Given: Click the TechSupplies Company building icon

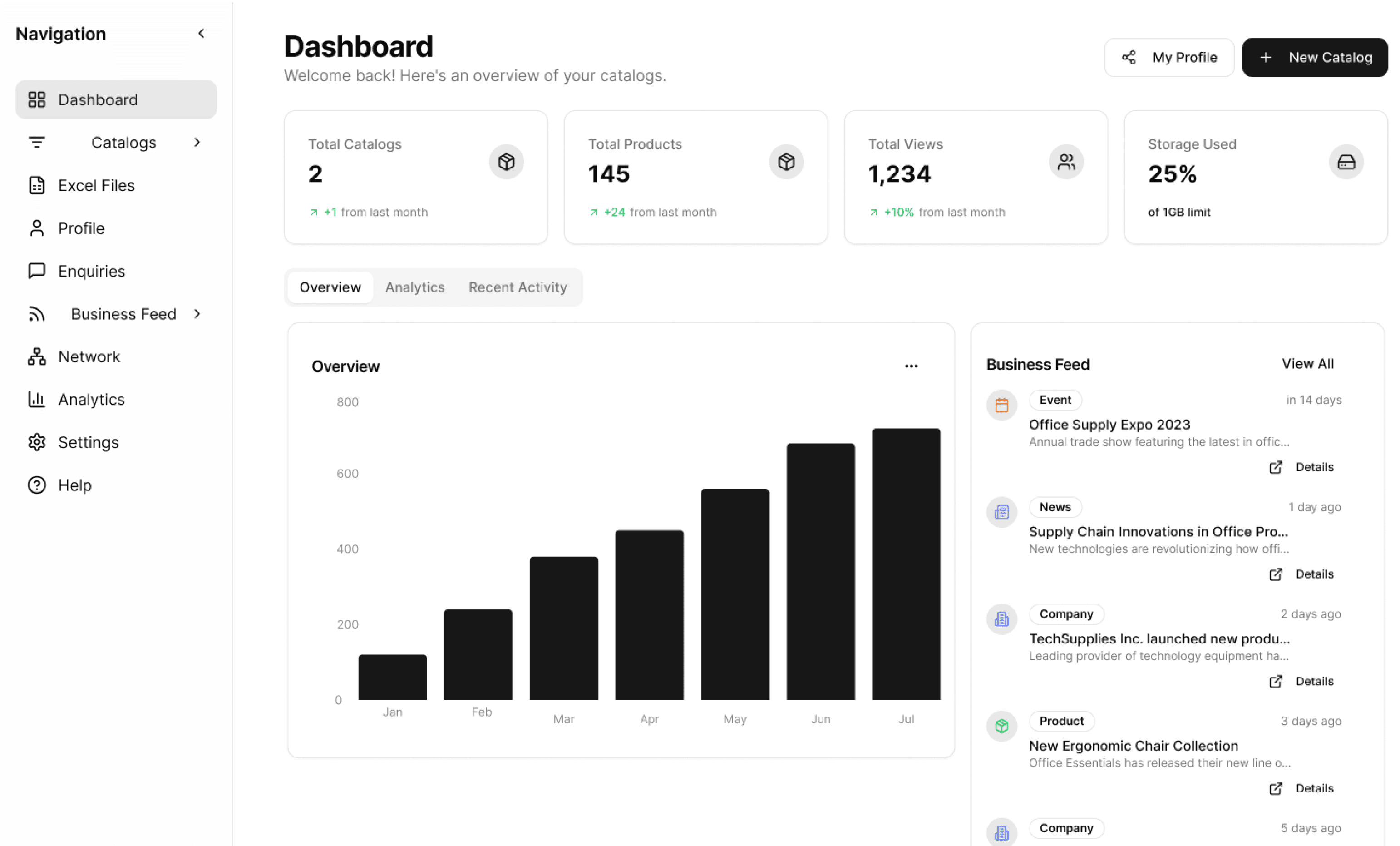Looking at the screenshot, I should pos(1002,618).
